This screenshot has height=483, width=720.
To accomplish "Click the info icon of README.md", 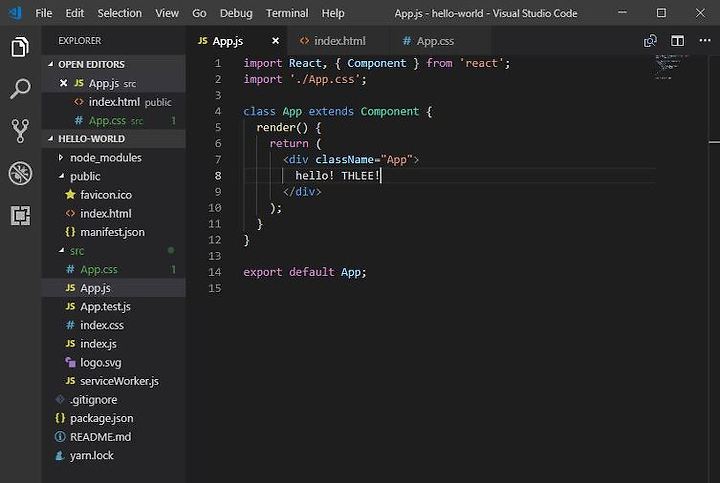I will coord(60,437).
